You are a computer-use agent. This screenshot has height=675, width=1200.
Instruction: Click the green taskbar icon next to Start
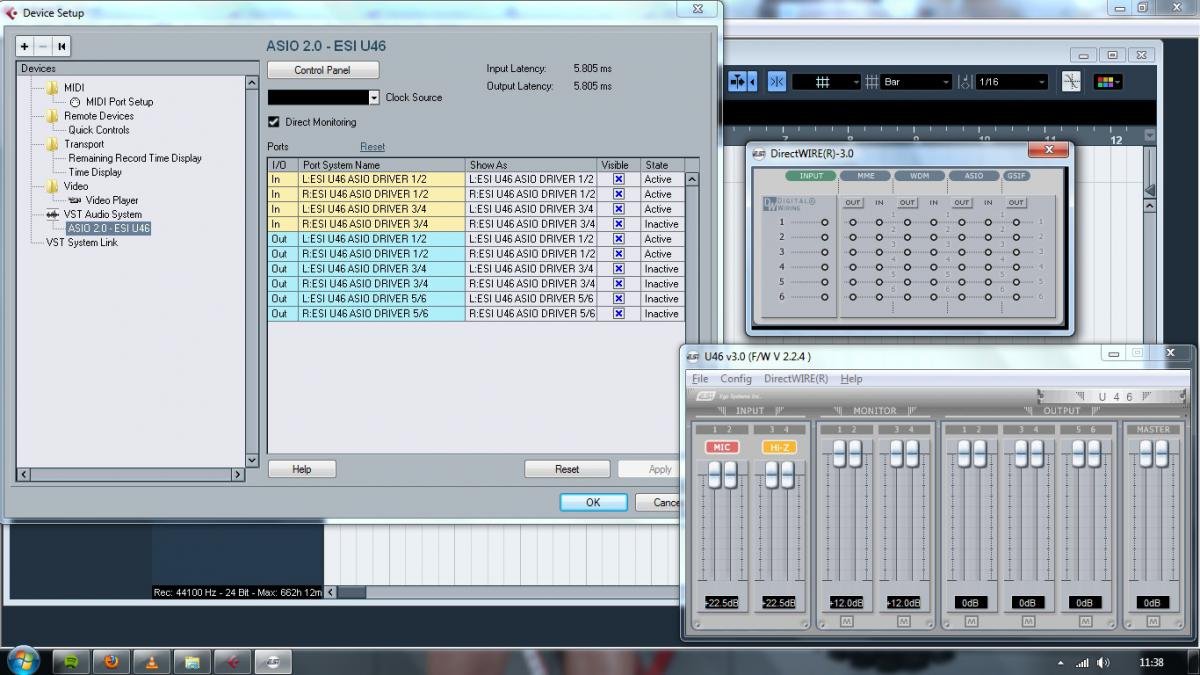pos(71,661)
